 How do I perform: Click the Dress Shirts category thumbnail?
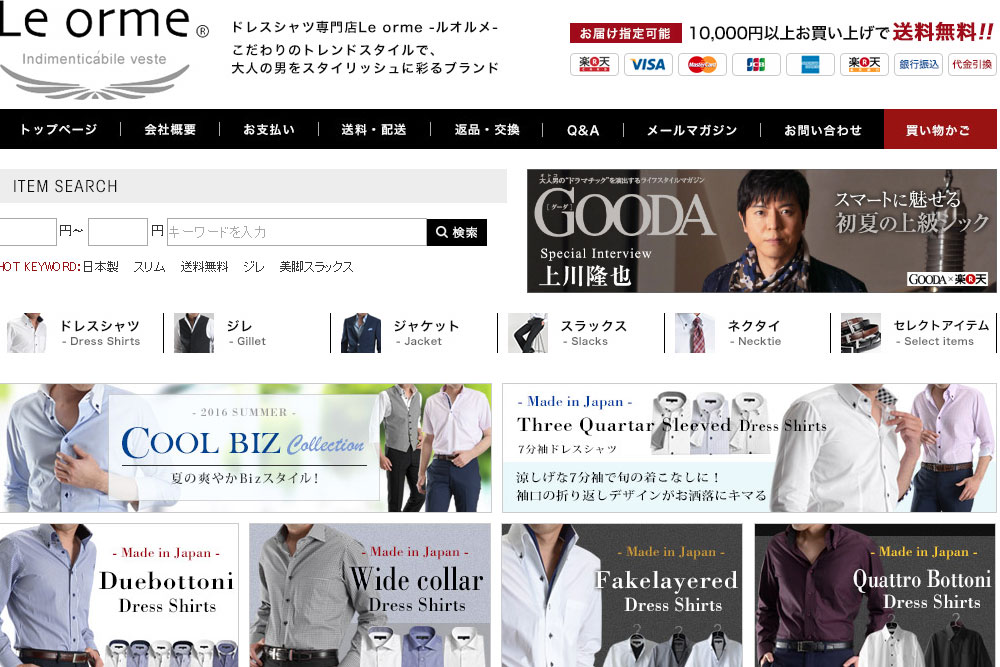(x=26, y=333)
